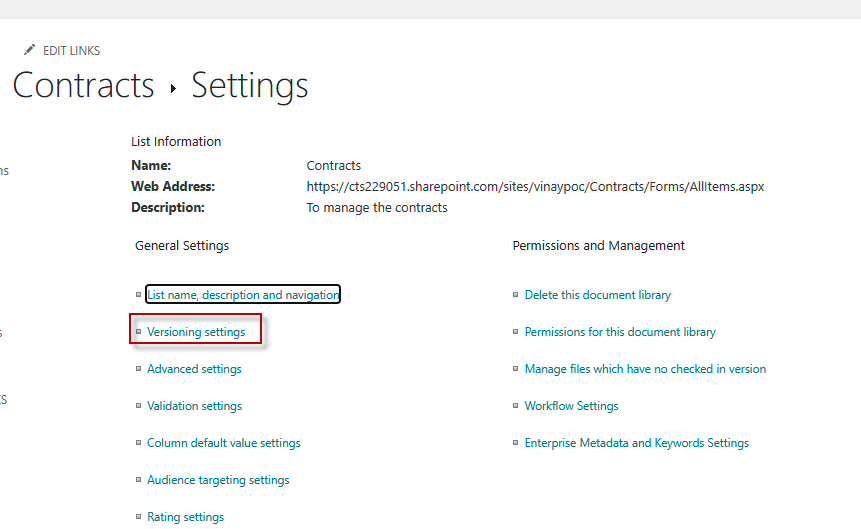Open Rating settings
The height and width of the screenshot is (529, 861).
tap(185, 517)
